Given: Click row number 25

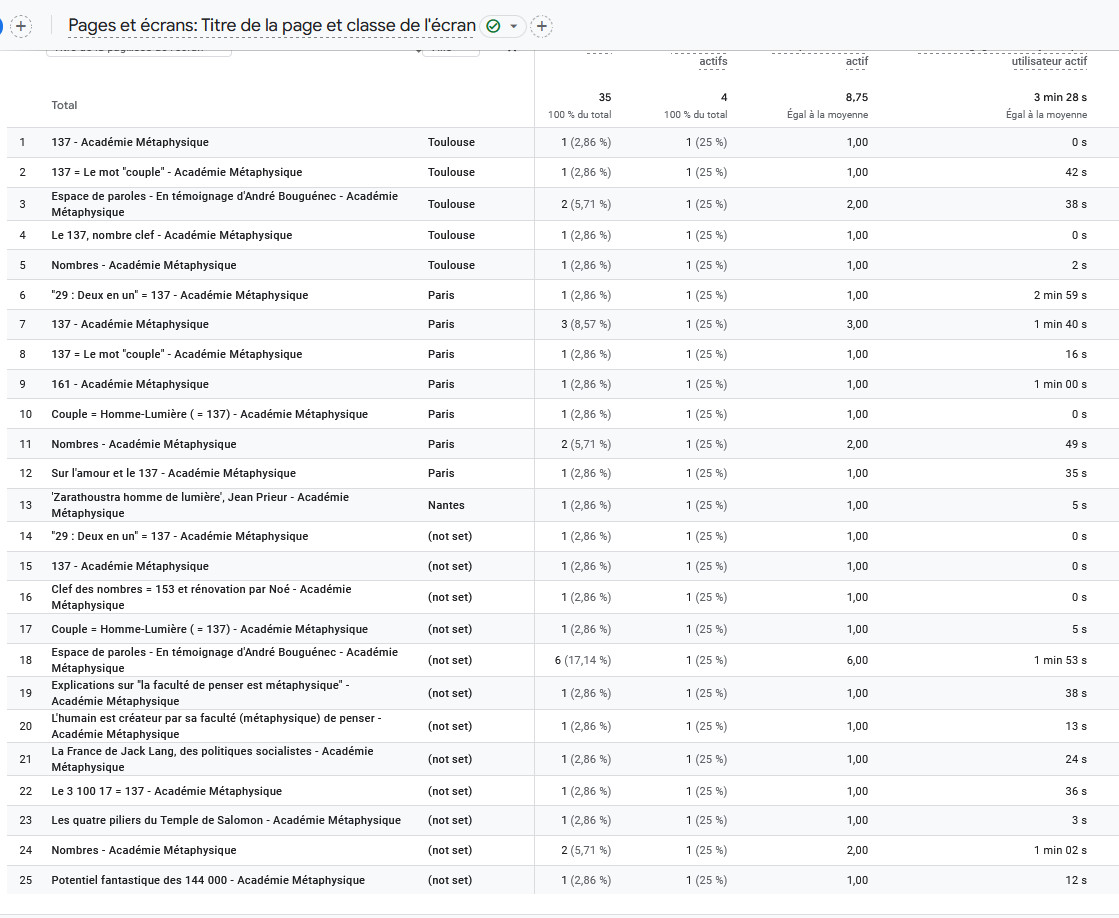Looking at the screenshot, I should [x=26, y=880].
